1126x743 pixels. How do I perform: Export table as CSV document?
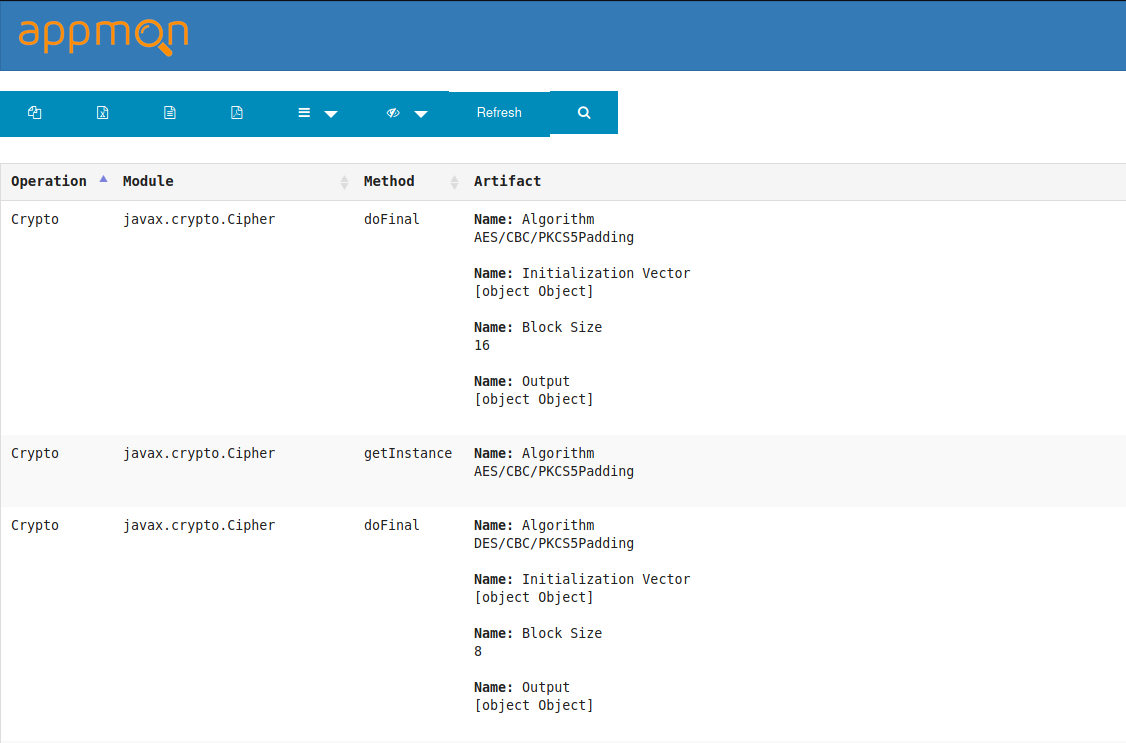pos(170,113)
